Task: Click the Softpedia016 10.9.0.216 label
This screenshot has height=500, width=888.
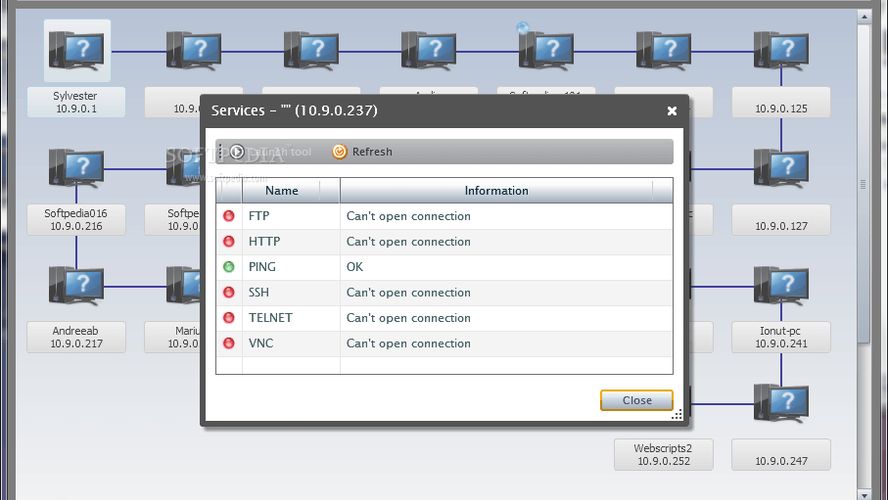Action: click(76, 220)
